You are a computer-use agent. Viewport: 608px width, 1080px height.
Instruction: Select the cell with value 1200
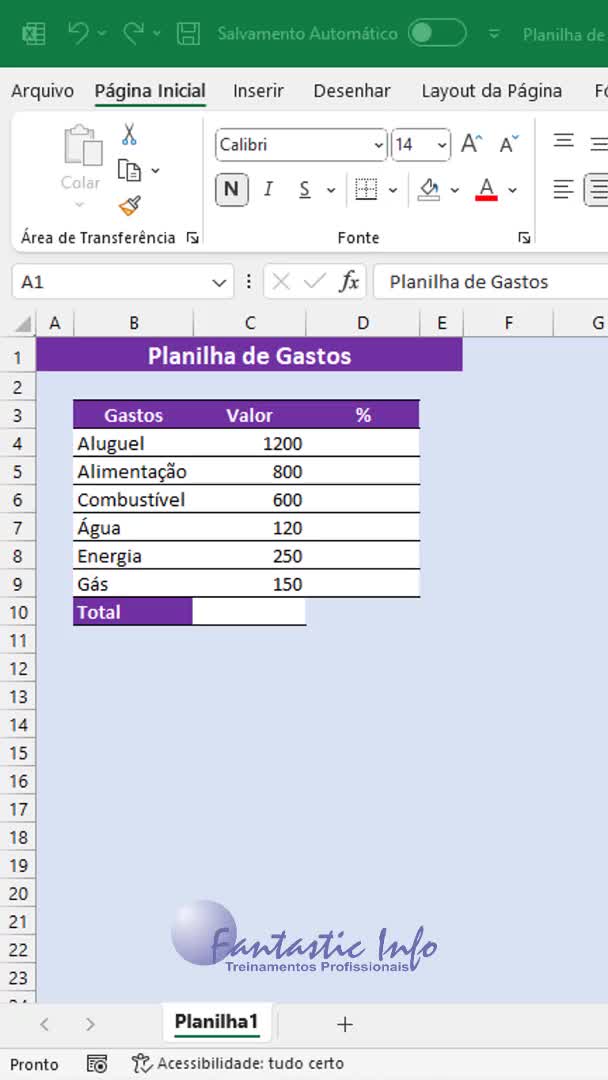[249, 443]
